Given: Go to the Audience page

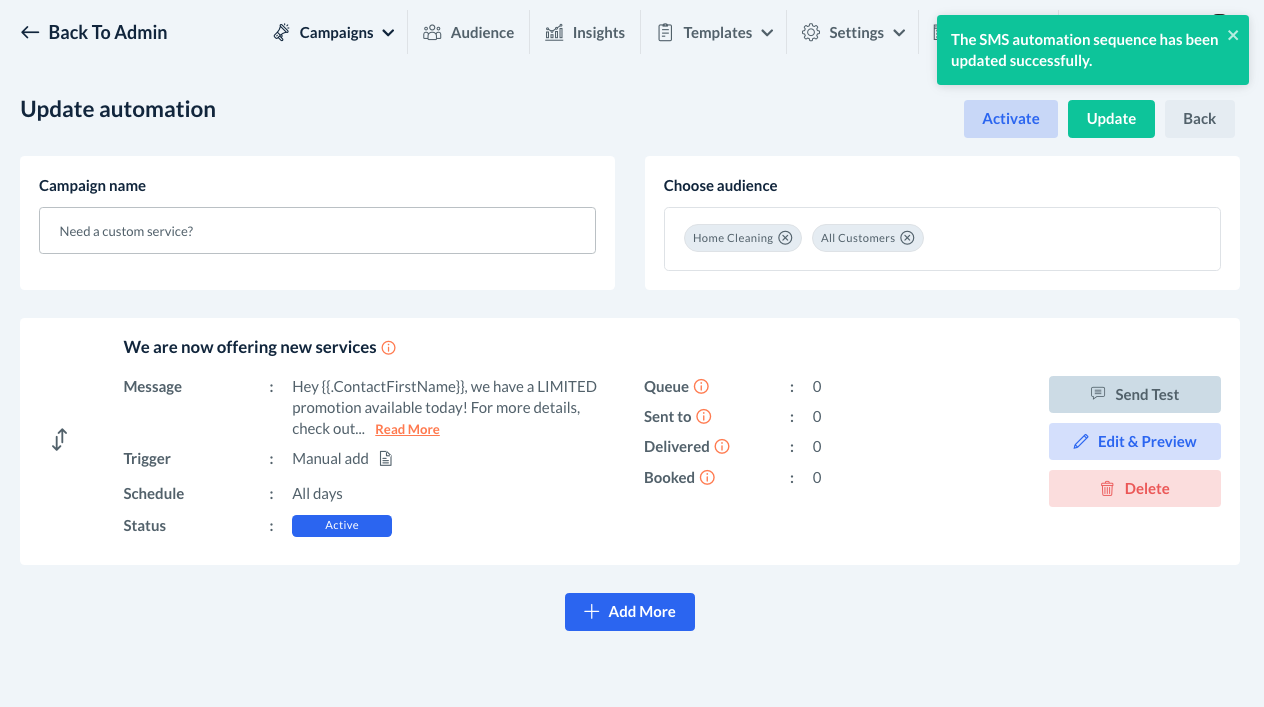Looking at the screenshot, I should pos(468,33).
